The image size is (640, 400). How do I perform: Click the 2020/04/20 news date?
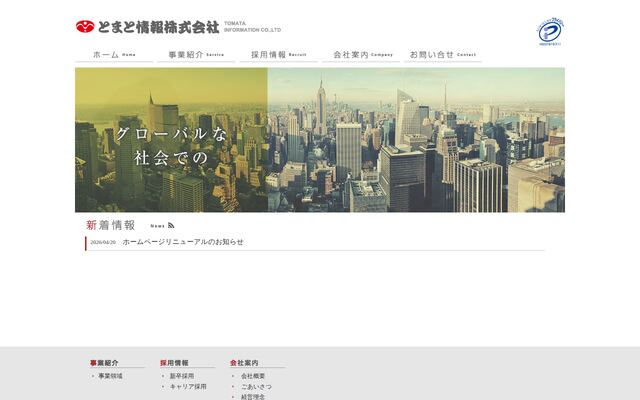pos(103,242)
